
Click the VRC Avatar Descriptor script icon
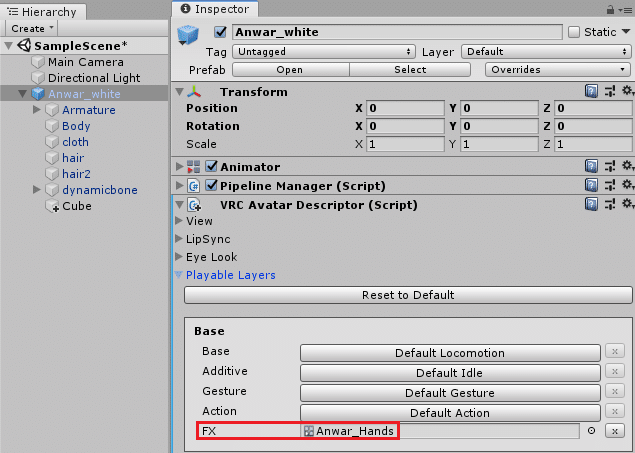[194, 205]
